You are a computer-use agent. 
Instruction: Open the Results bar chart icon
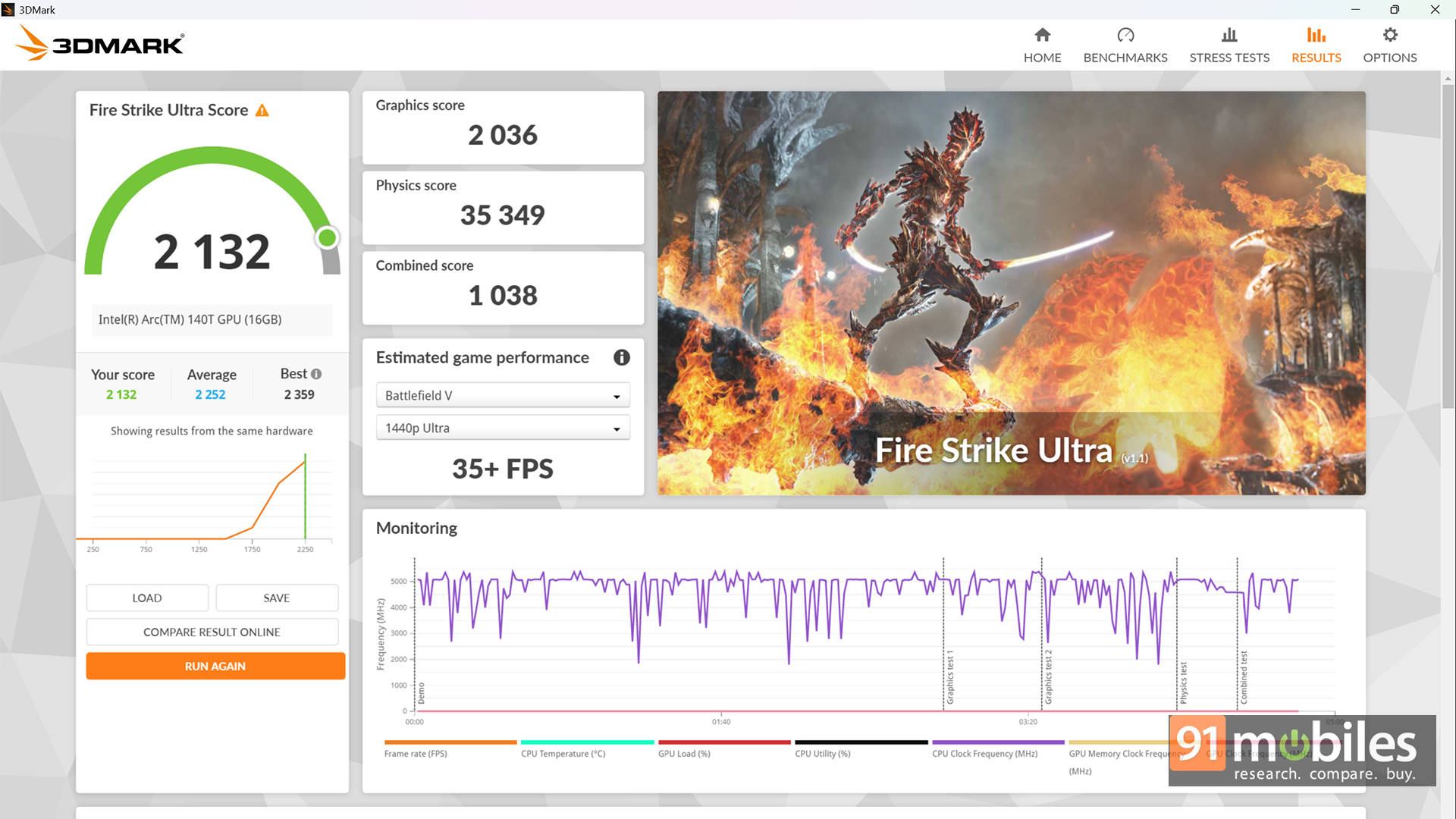coord(1316,35)
